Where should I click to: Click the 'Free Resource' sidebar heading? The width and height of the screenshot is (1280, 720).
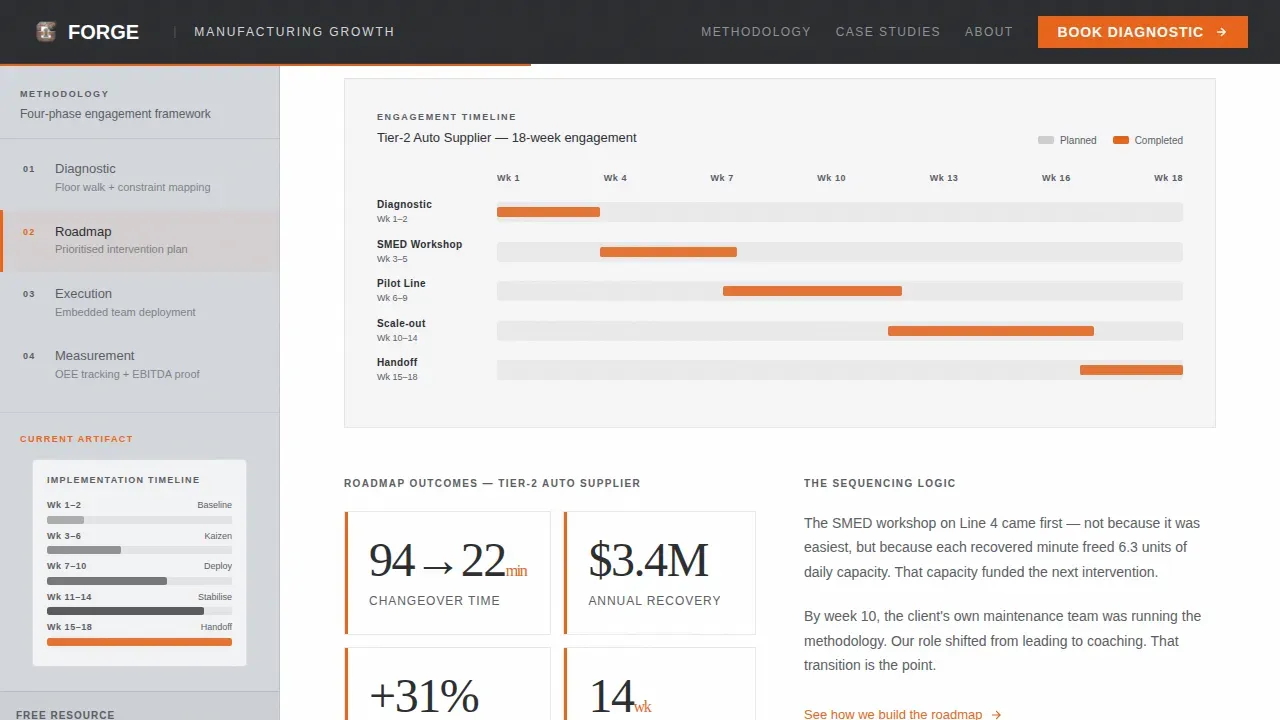[65, 714]
